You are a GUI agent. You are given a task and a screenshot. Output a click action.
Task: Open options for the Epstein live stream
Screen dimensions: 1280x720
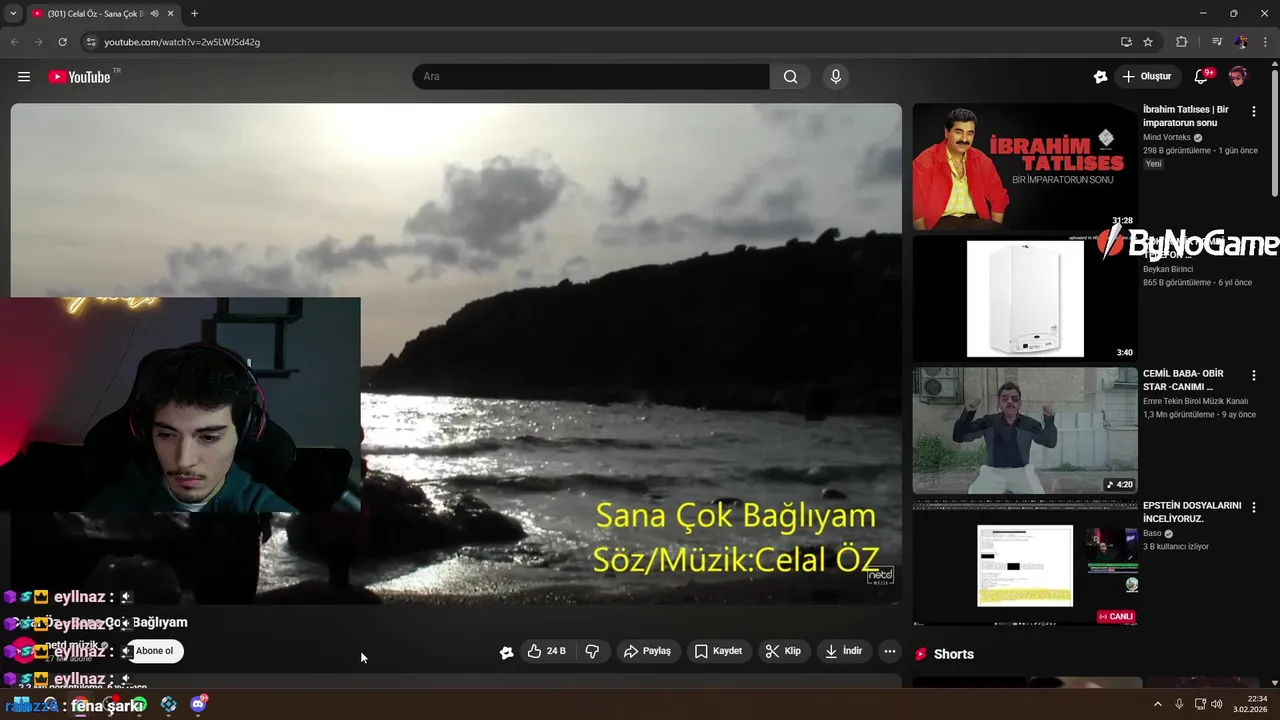point(1253,507)
